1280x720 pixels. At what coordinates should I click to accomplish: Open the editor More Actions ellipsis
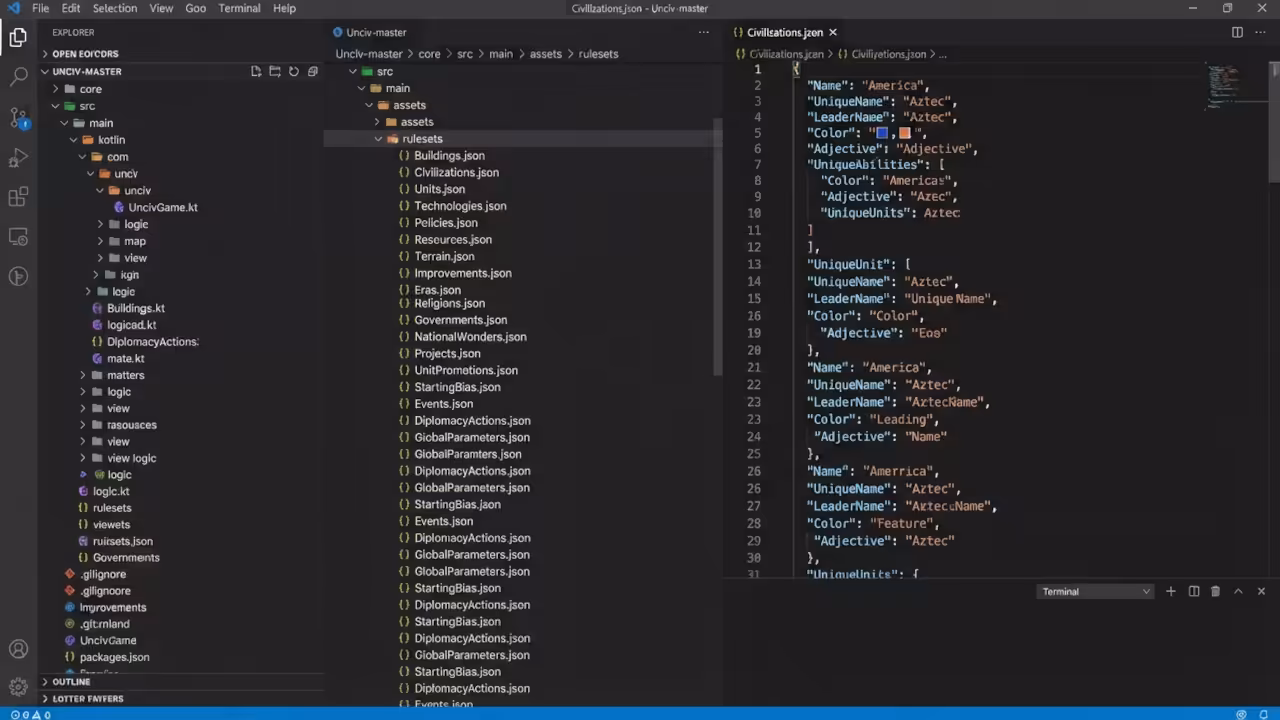1260,32
